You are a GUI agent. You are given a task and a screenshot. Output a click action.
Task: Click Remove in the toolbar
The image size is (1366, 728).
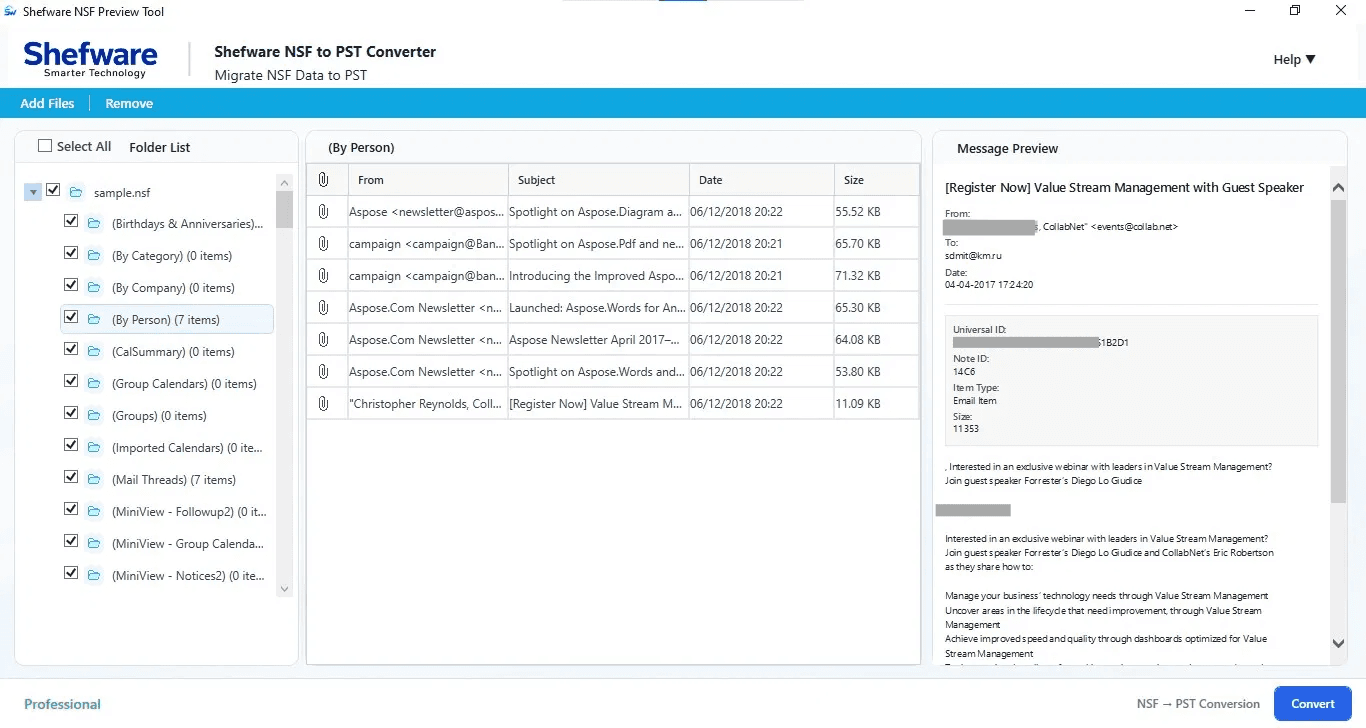coord(129,103)
